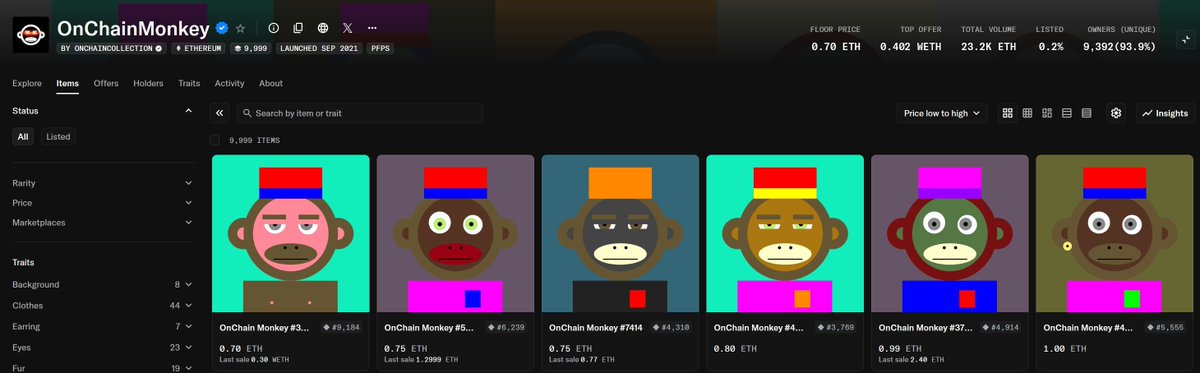Click the rarity rank #4,914 badge
Viewport: 1200px width, 373px height.
[x=999, y=327]
